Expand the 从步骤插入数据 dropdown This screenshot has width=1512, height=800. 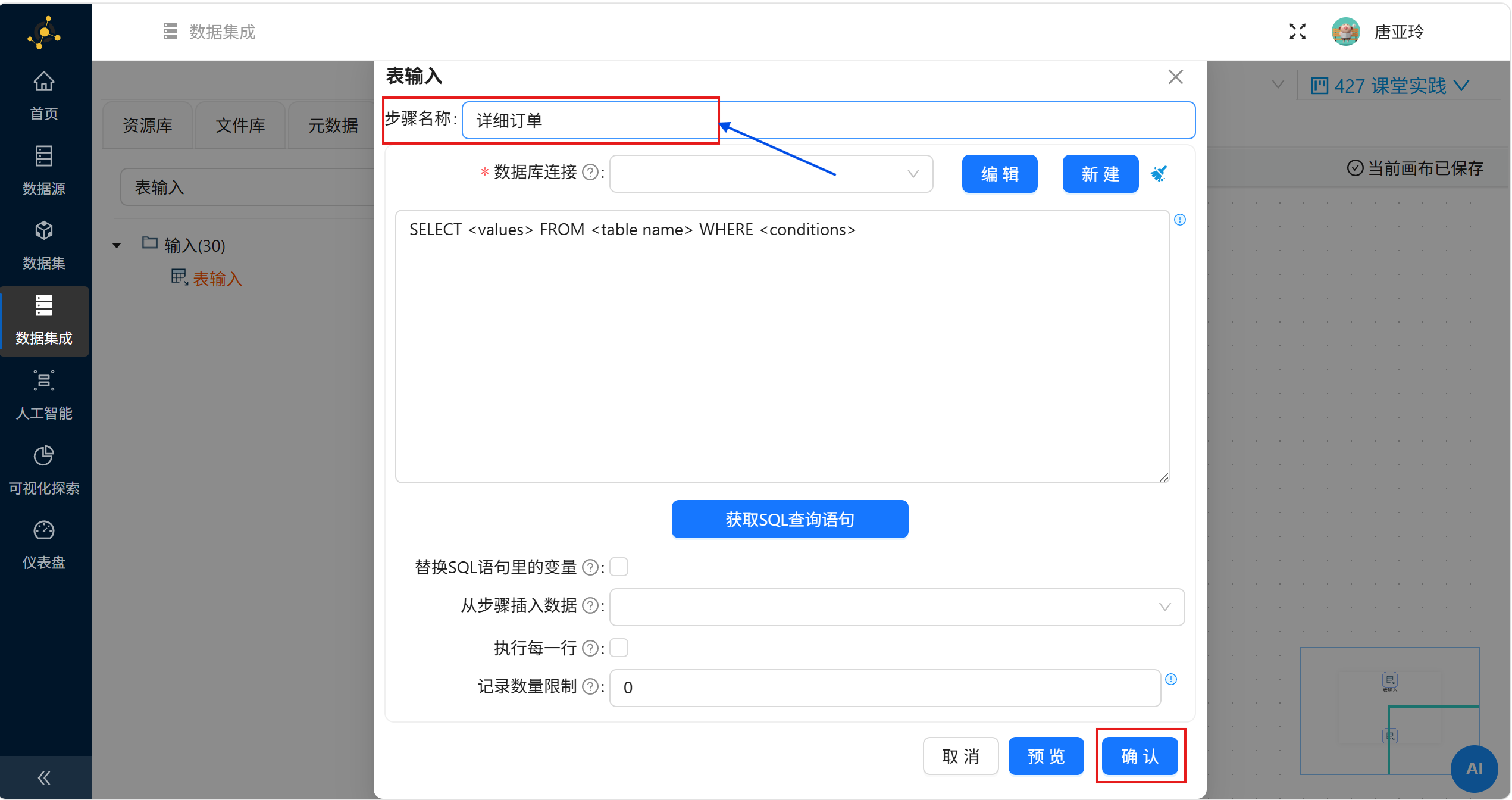tap(896, 607)
